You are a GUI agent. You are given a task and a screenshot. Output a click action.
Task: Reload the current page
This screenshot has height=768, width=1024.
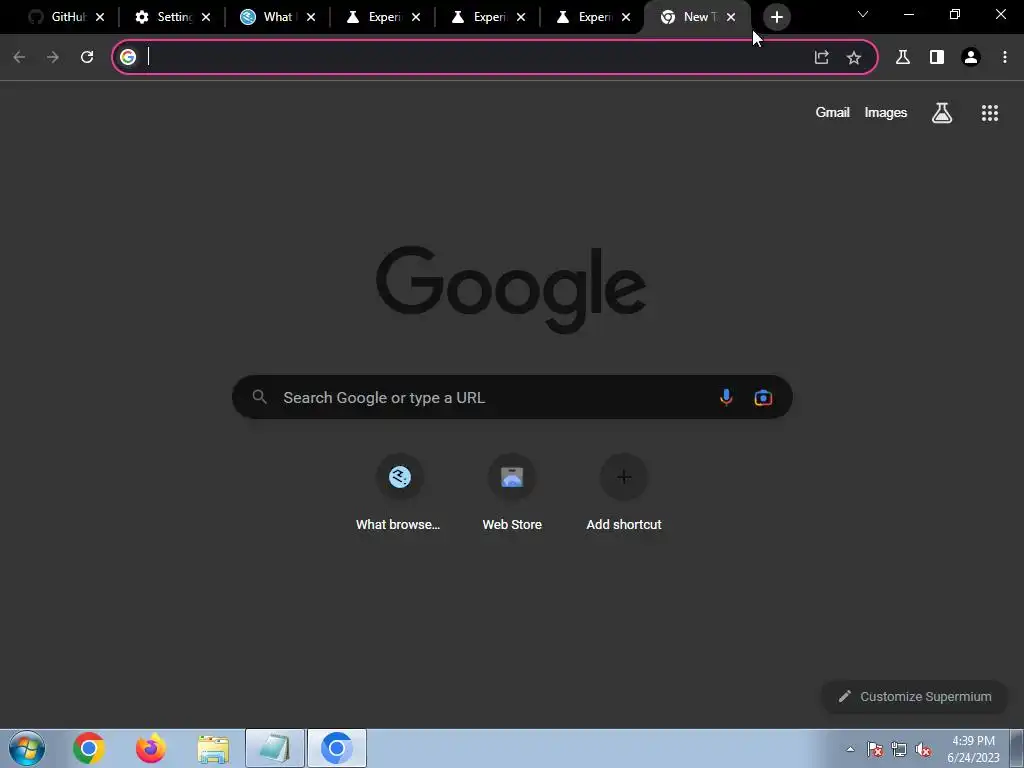click(x=87, y=57)
